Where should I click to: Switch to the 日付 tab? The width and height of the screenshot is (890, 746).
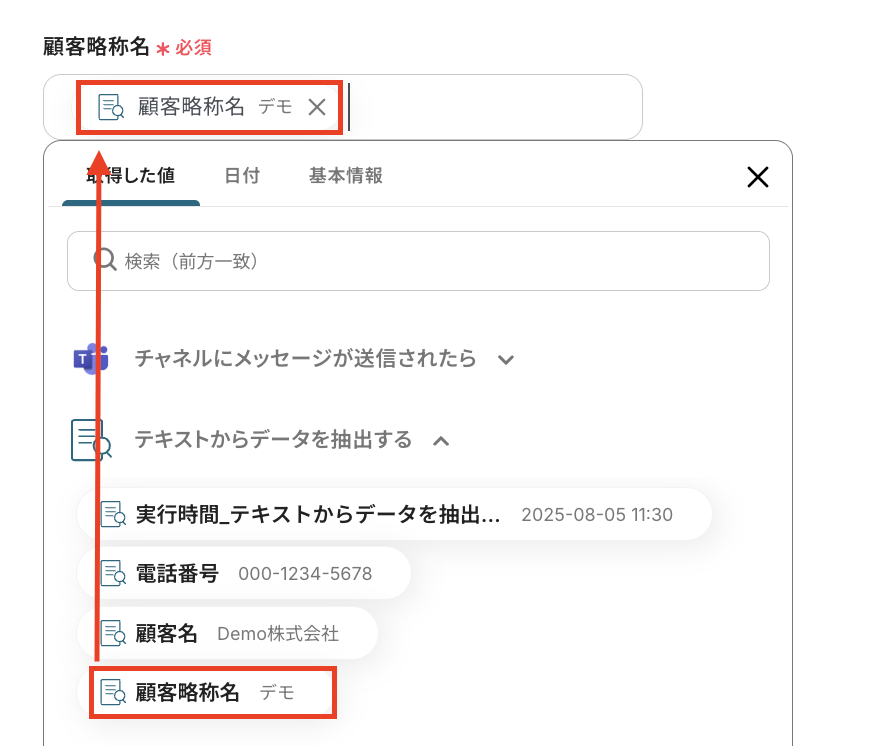coord(242,176)
